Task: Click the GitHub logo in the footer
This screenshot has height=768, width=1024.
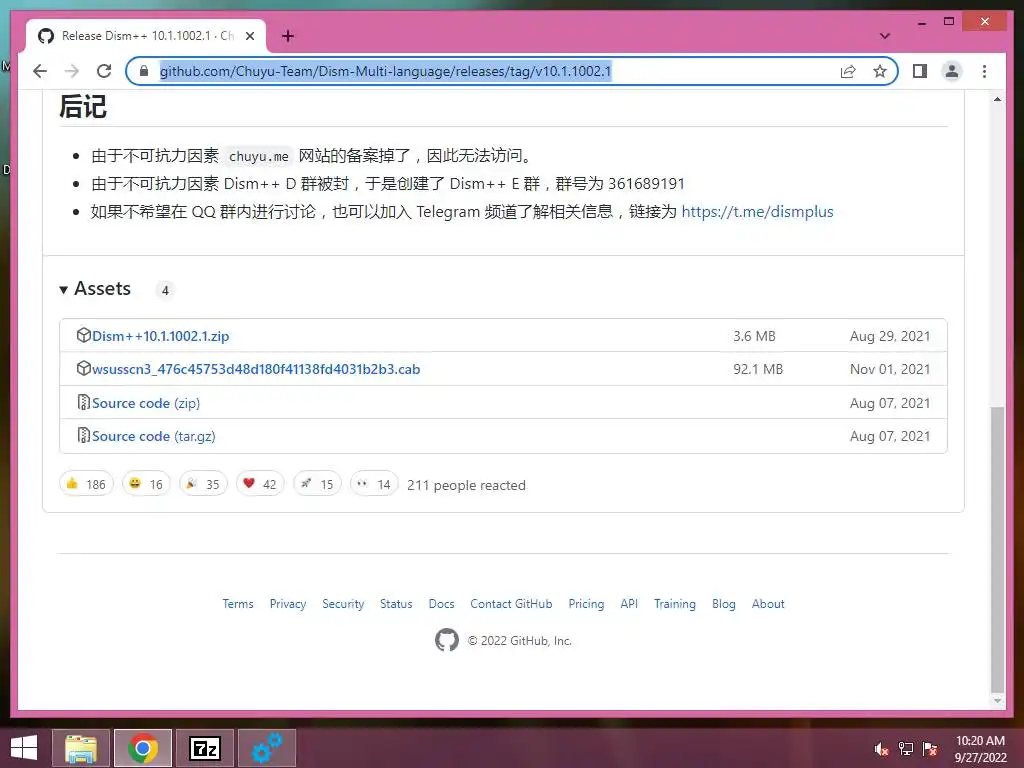Action: click(447, 640)
